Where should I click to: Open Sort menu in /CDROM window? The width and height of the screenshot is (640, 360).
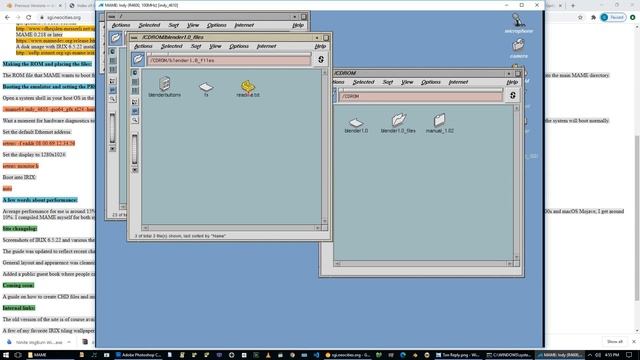pos(388,82)
